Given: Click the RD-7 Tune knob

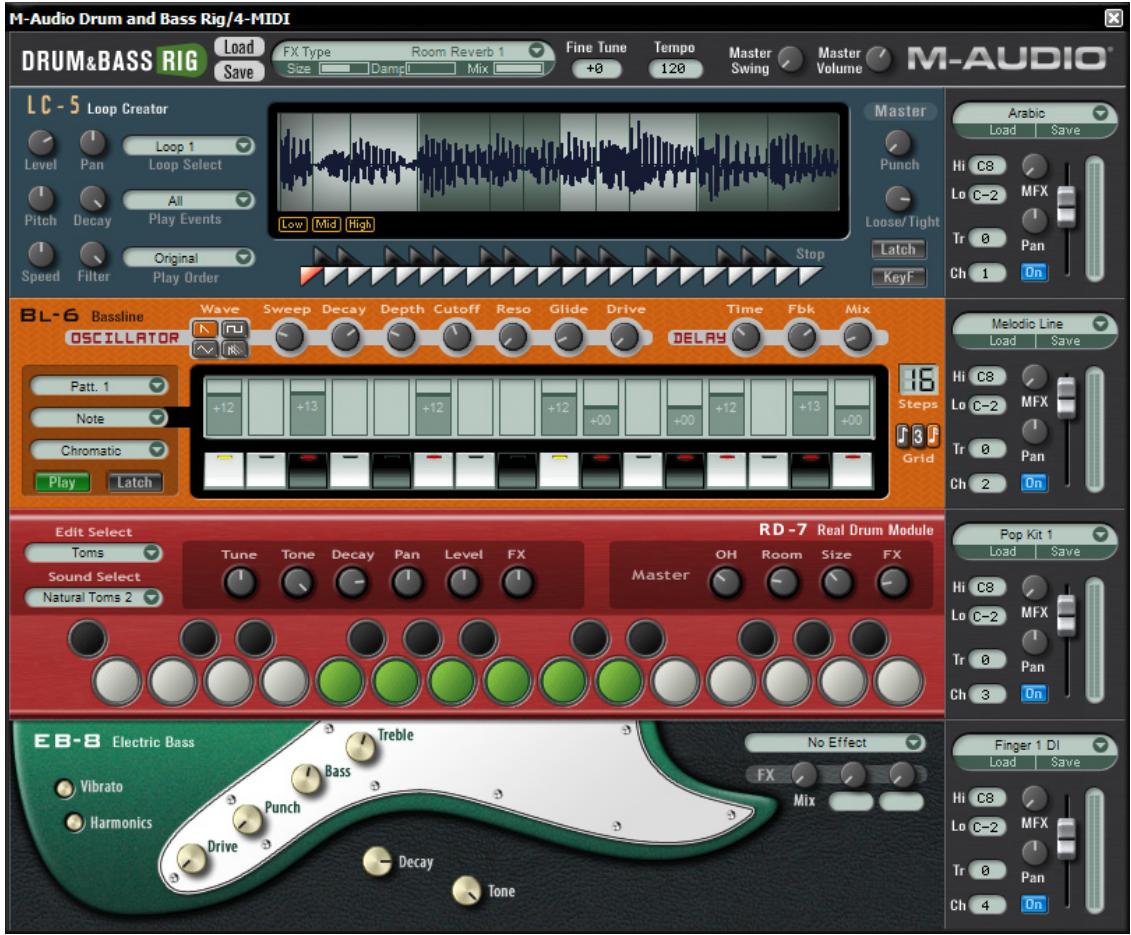Looking at the screenshot, I should (240, 582).
